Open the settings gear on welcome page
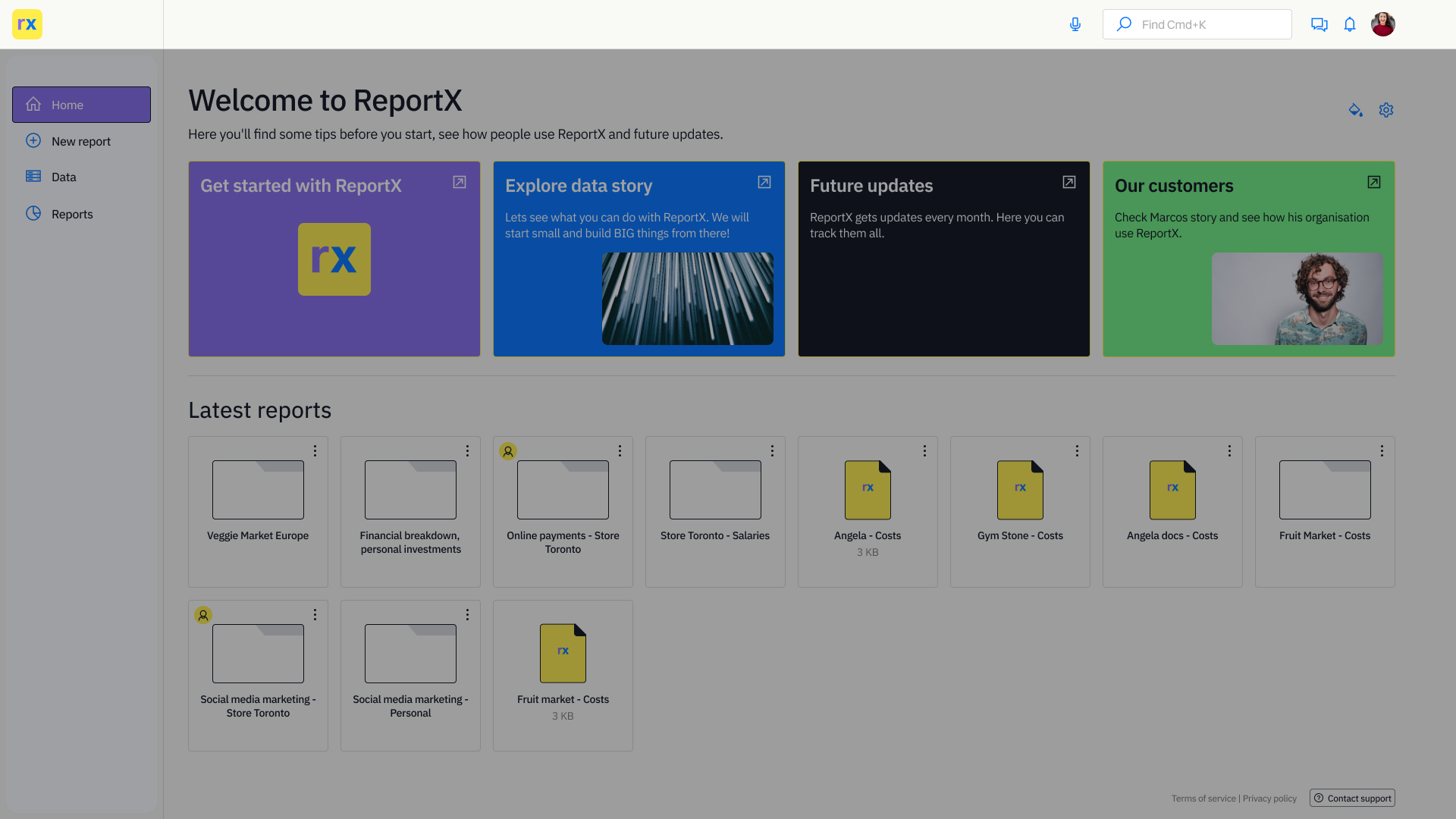The width and height of the screenshot is (1456, 819). pos(1386,110)
